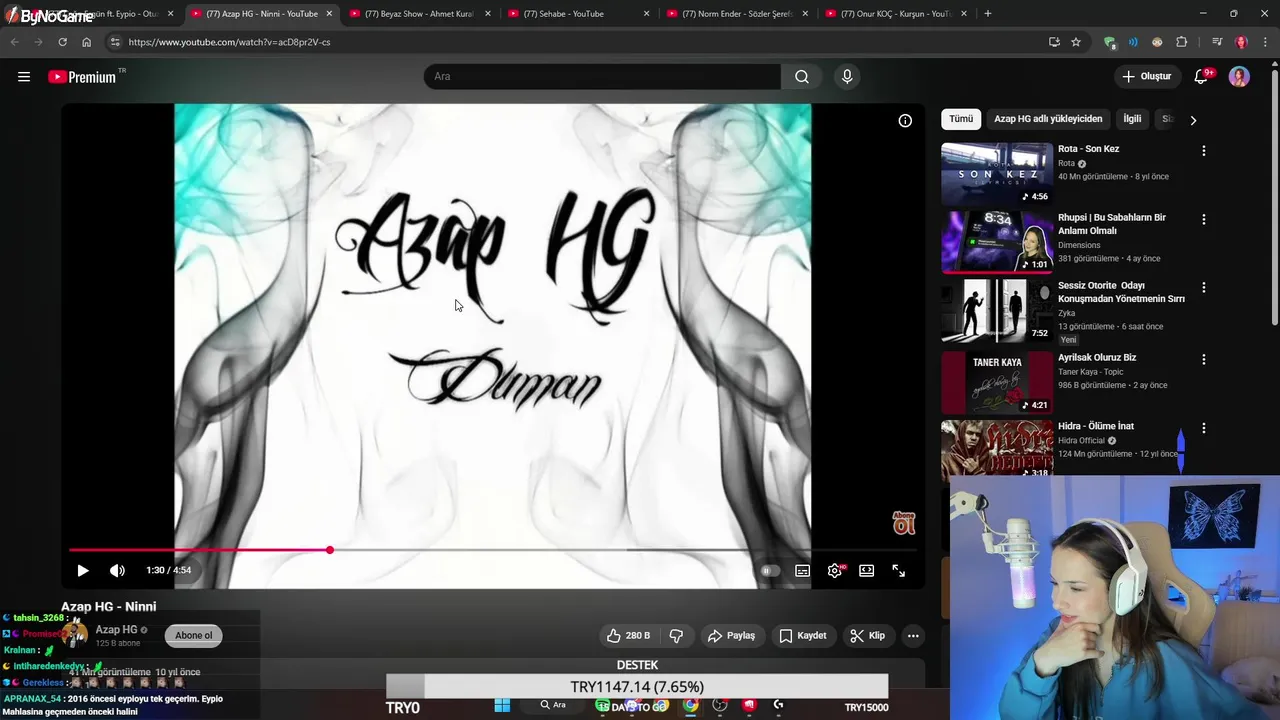Open Rota - Son Kez thumbnail
The width and height of the screenshot is (1280, 720).
997,173
